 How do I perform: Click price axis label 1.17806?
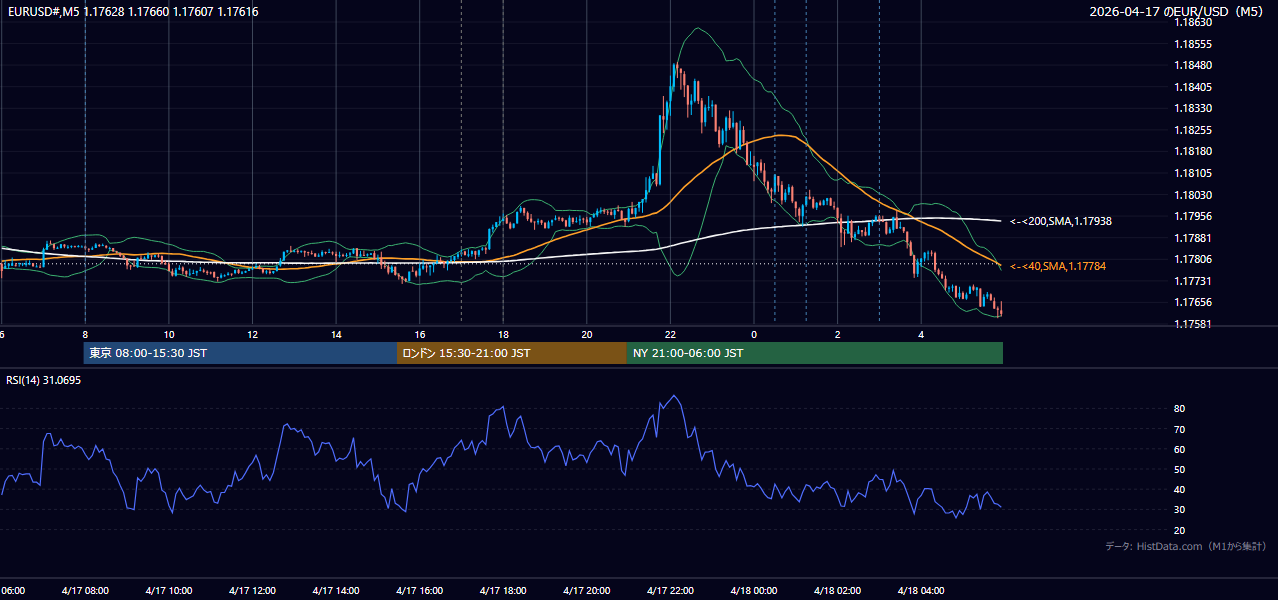tap(1193, 259)
